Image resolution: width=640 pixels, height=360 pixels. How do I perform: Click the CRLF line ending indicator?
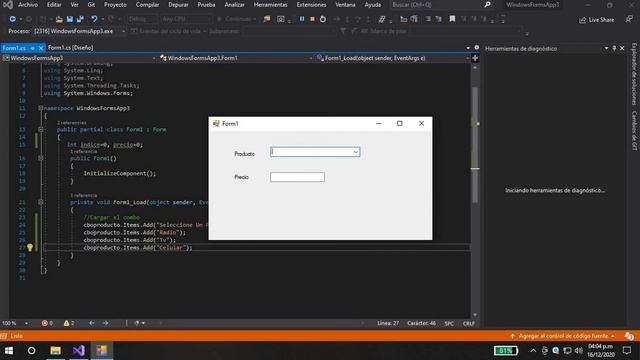(x=469, y=323)
